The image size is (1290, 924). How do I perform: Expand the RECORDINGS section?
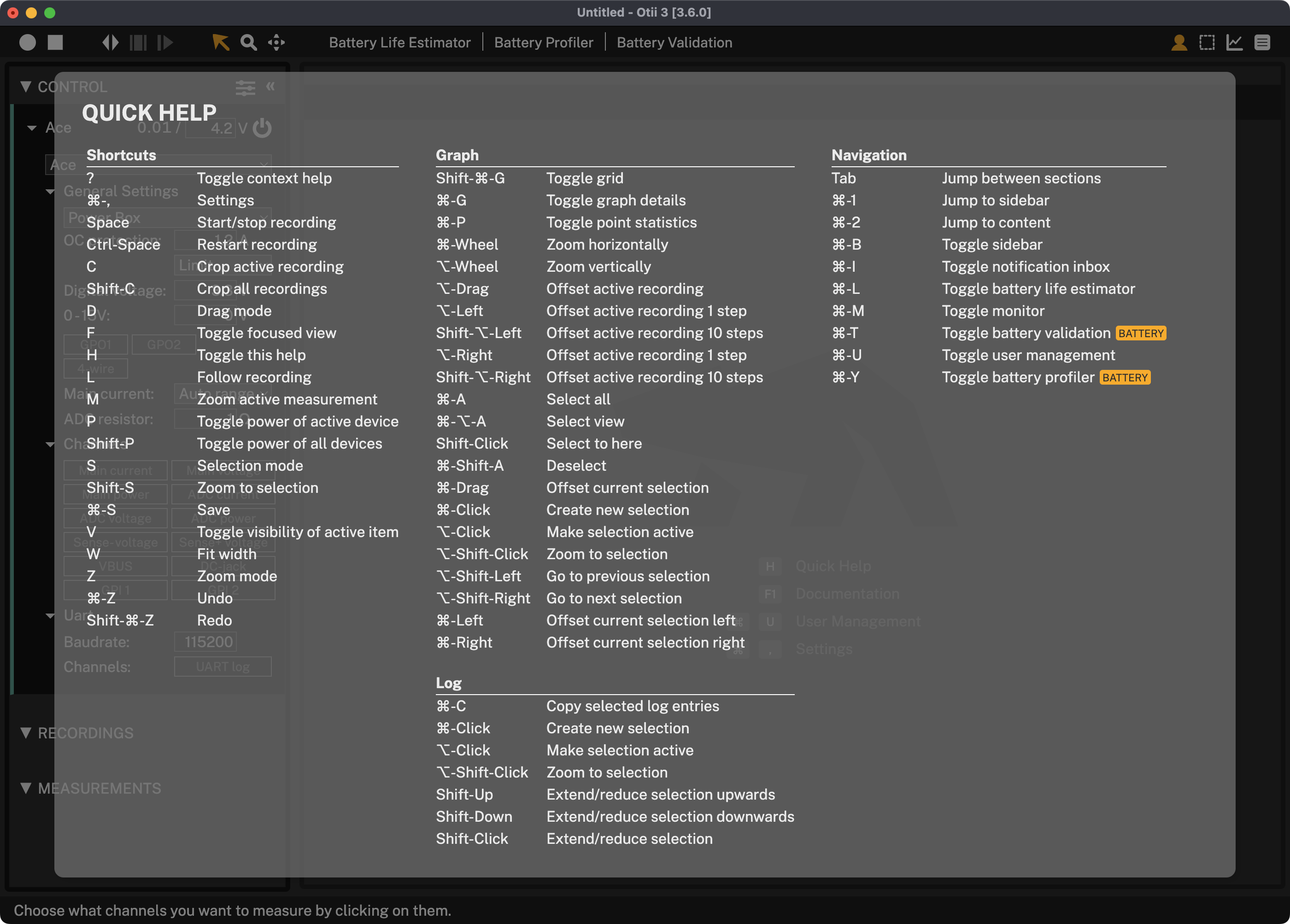tap(26, 733)
